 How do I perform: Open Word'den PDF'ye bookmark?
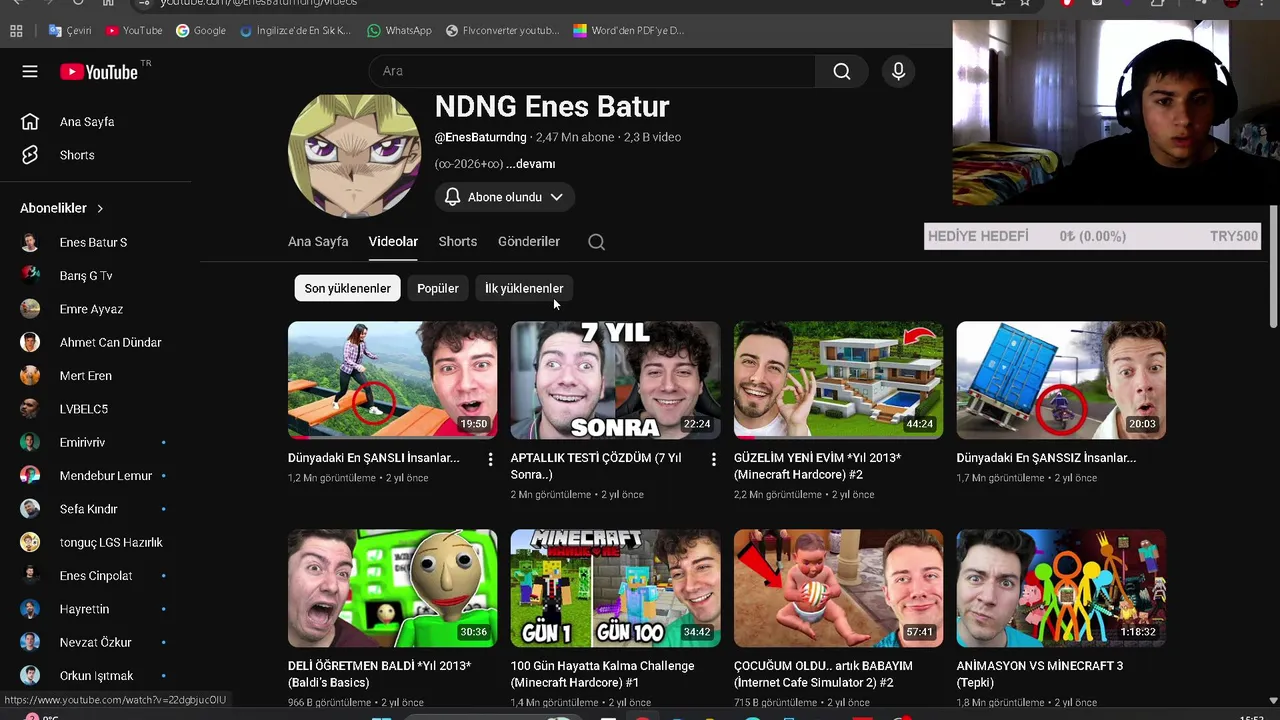pos(629,31)
